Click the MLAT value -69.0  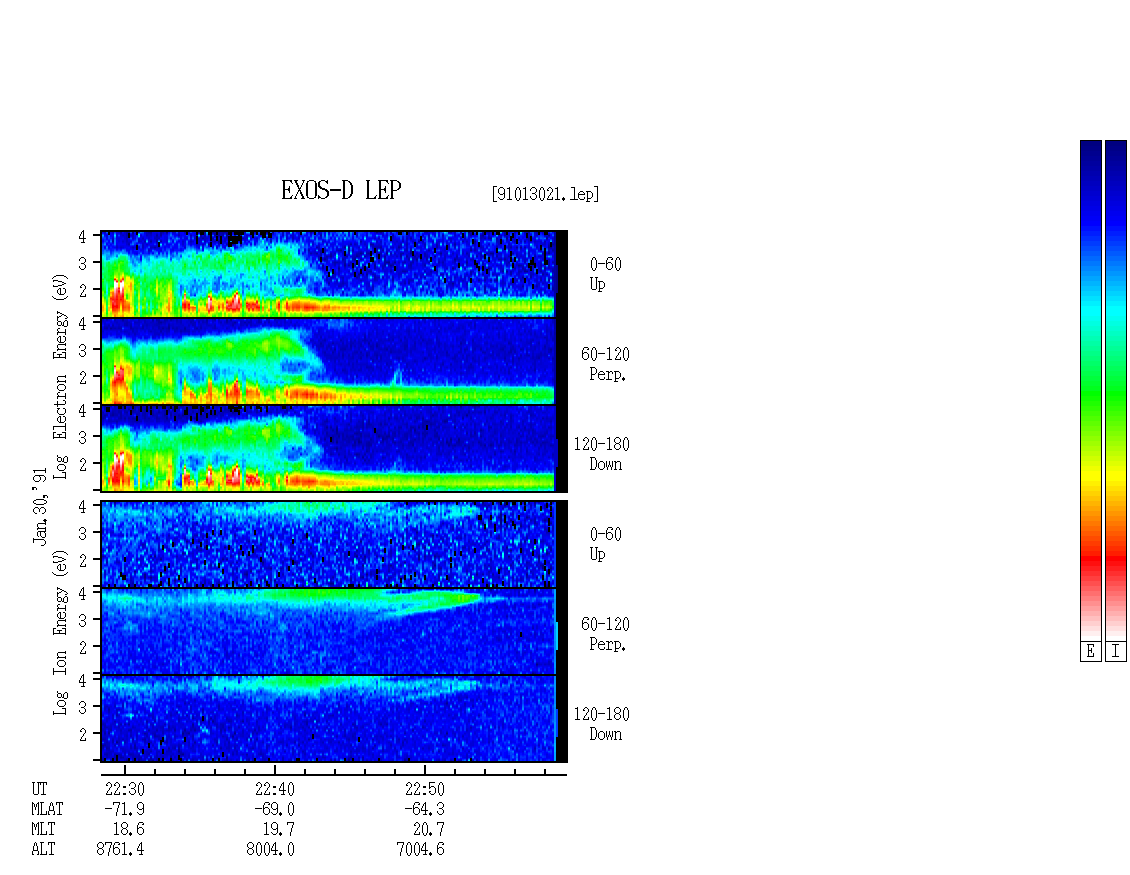(x=274, y=809)
